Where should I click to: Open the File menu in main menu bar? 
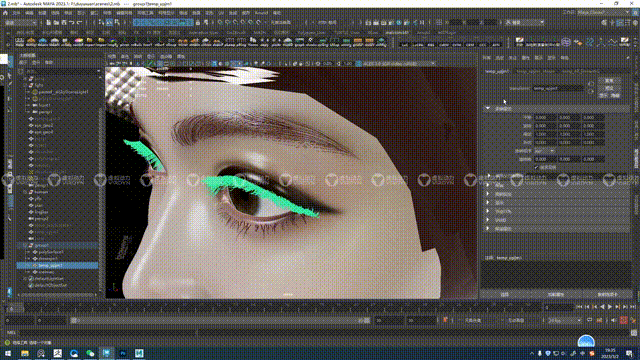click(16, 13)
